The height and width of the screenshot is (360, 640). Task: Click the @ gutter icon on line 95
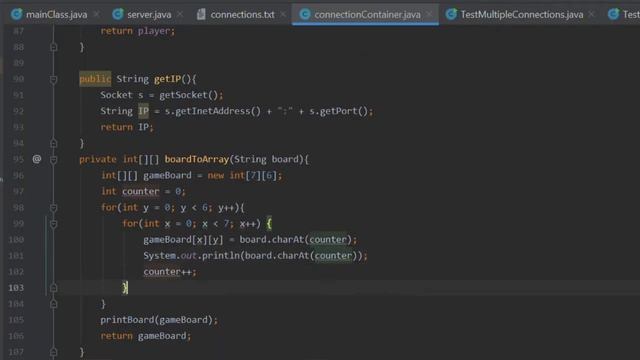[x=37, y=159]
